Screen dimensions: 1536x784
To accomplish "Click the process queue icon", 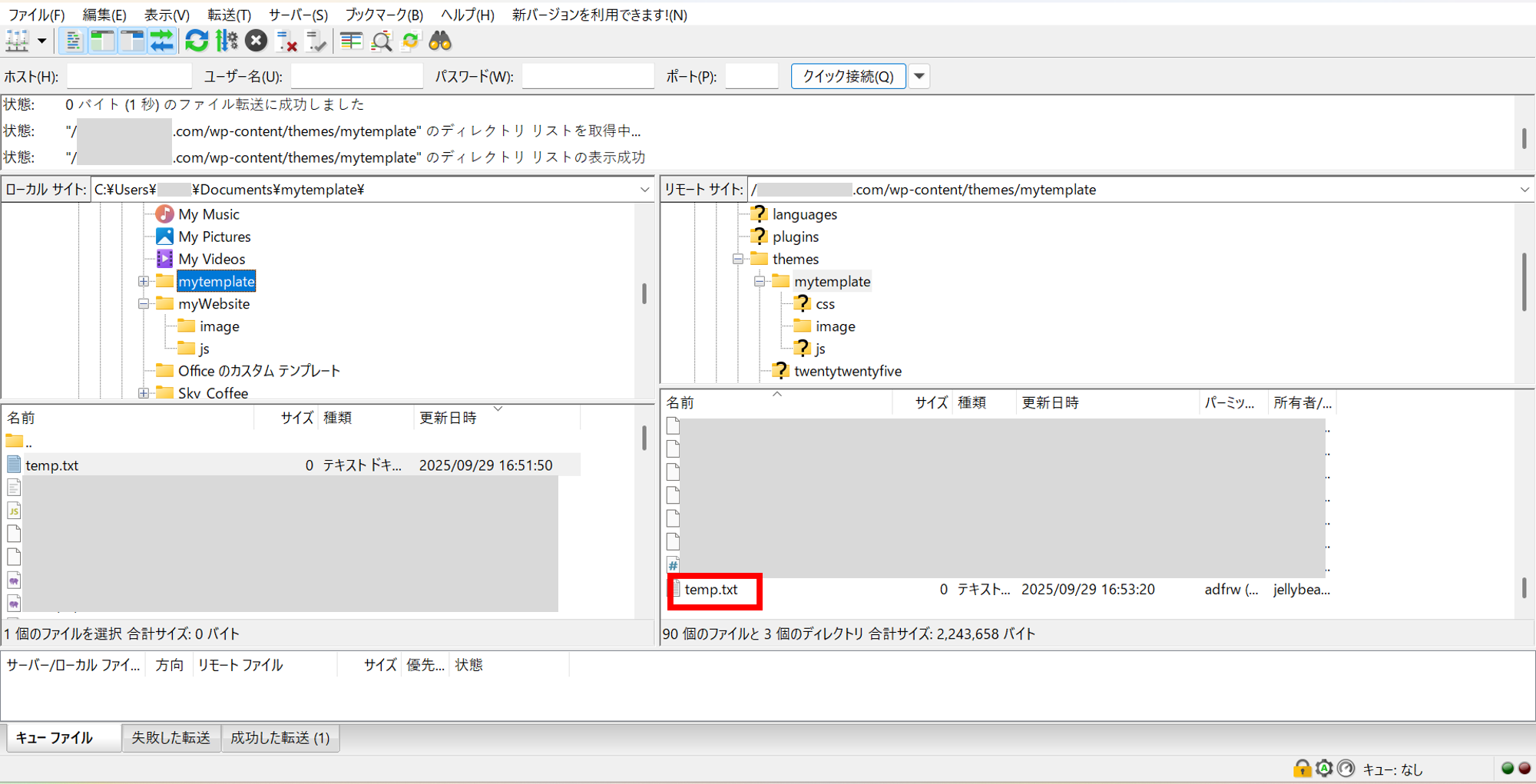I will click(x=227, y=41).
